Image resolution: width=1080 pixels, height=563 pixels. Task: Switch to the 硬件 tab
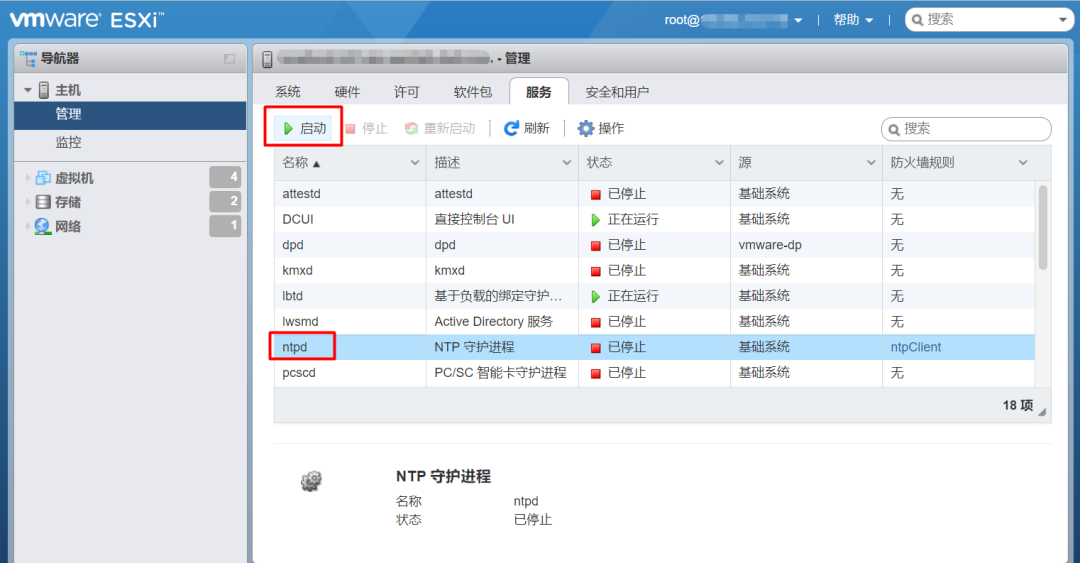[x=347, y=92]
